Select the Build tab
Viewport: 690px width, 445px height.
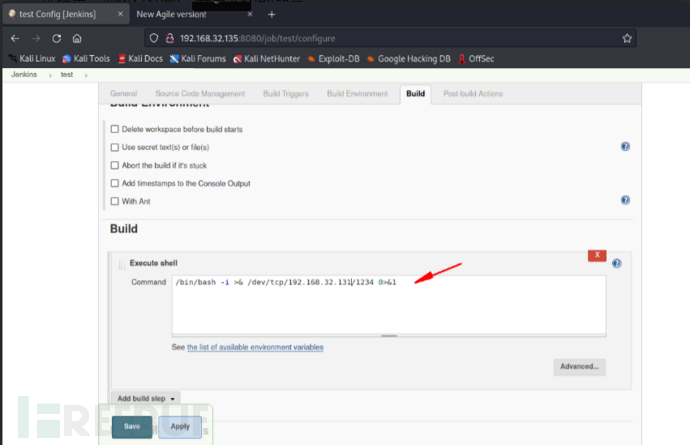click(x=415, y=94)
